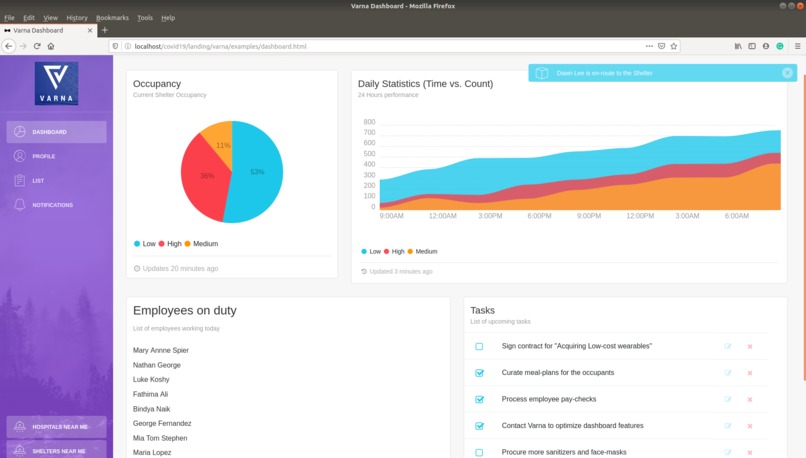Edit the Process employee pay-checks task
Viewport: 806px width, 458px height.
[728, 399]
